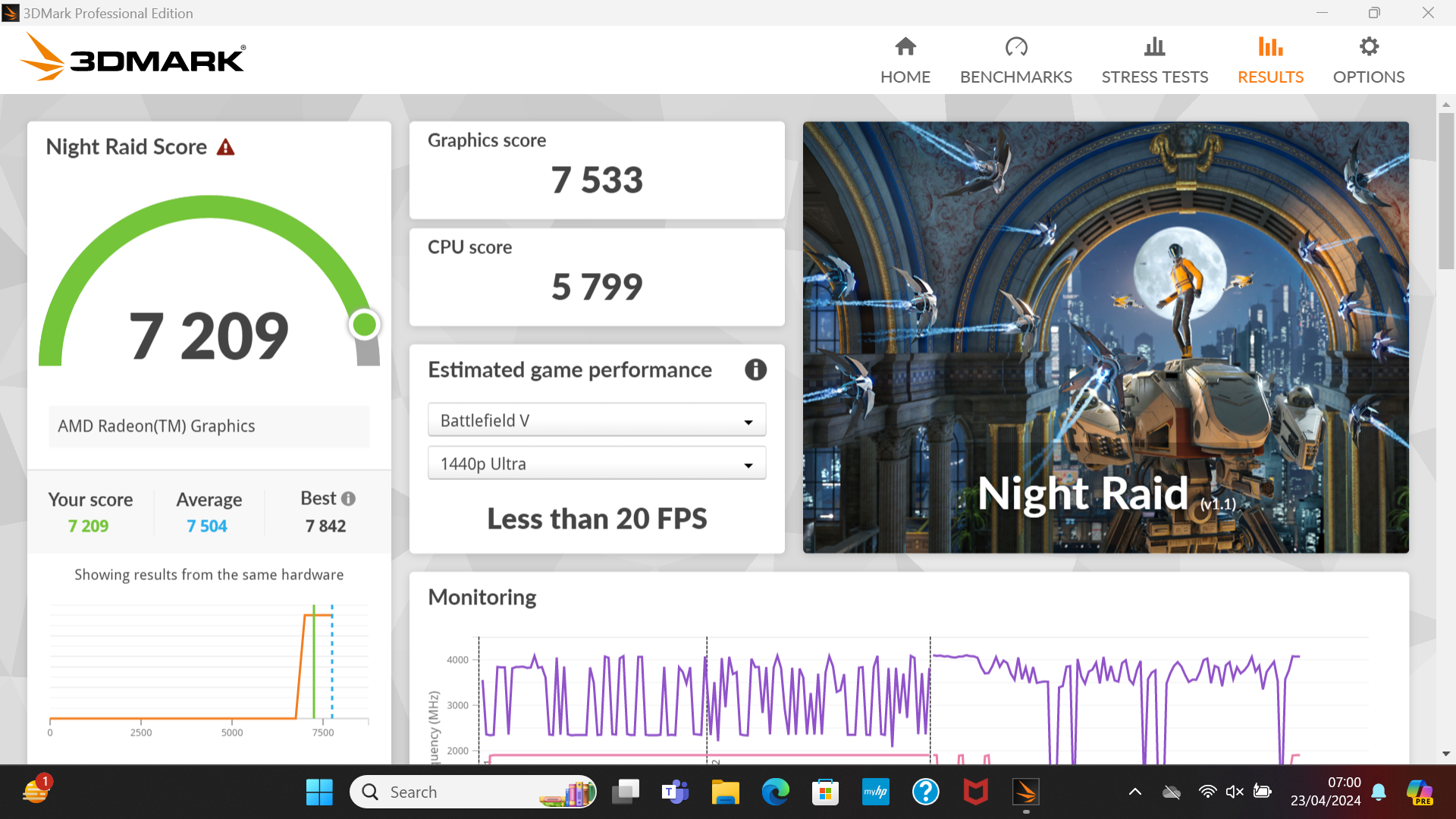Switch to the RESULTS tab
Image resolution: width=1456 pixels, height=819 pixels.
click(x=1270, y=77)
